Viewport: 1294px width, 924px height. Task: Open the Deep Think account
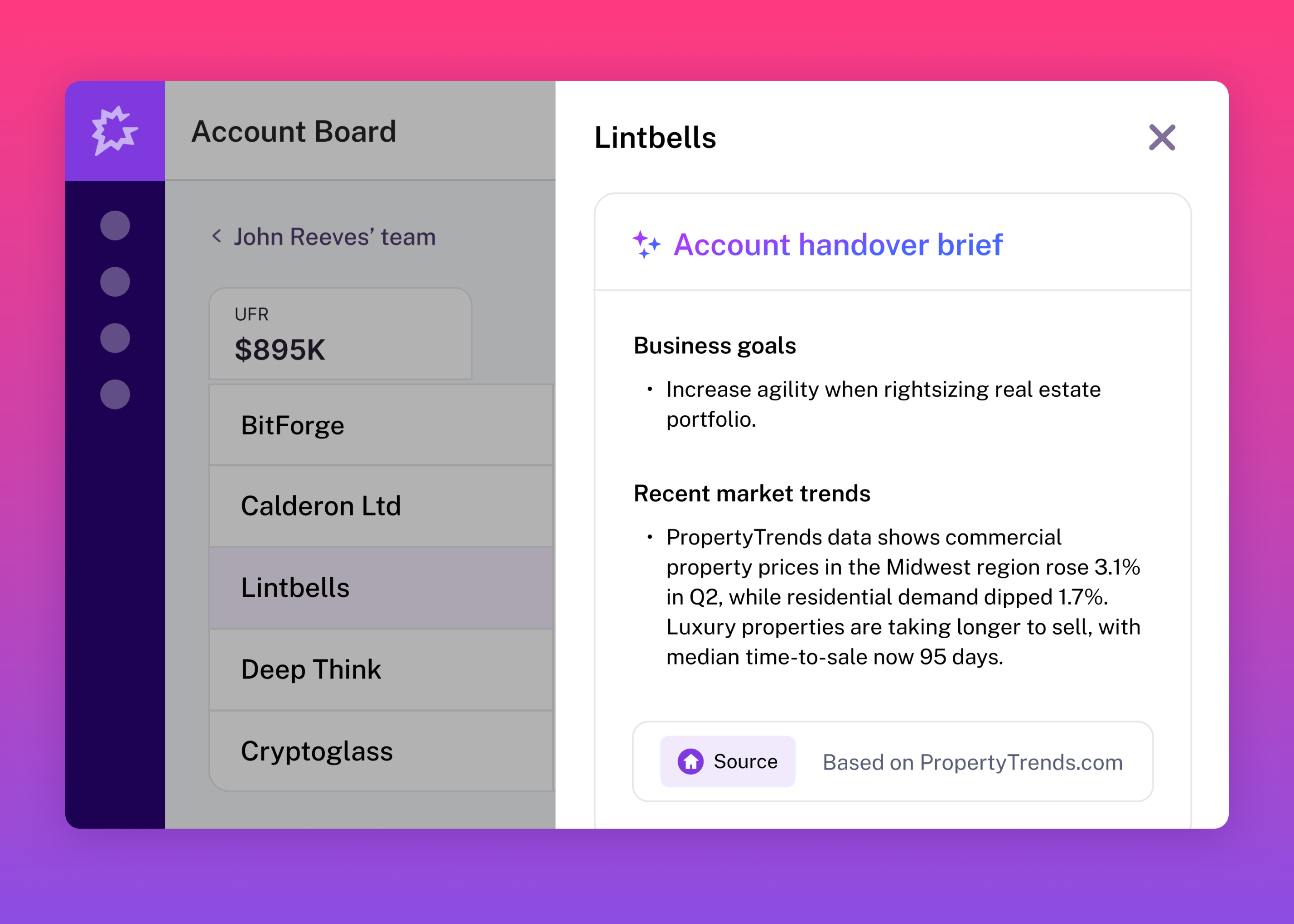(x=381, y=669)
